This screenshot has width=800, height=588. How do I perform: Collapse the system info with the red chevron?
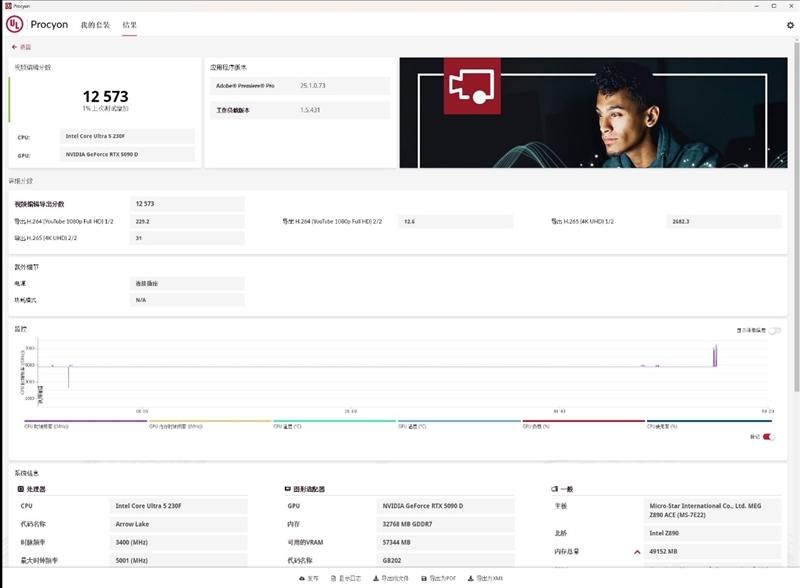(x=638, y=551)
